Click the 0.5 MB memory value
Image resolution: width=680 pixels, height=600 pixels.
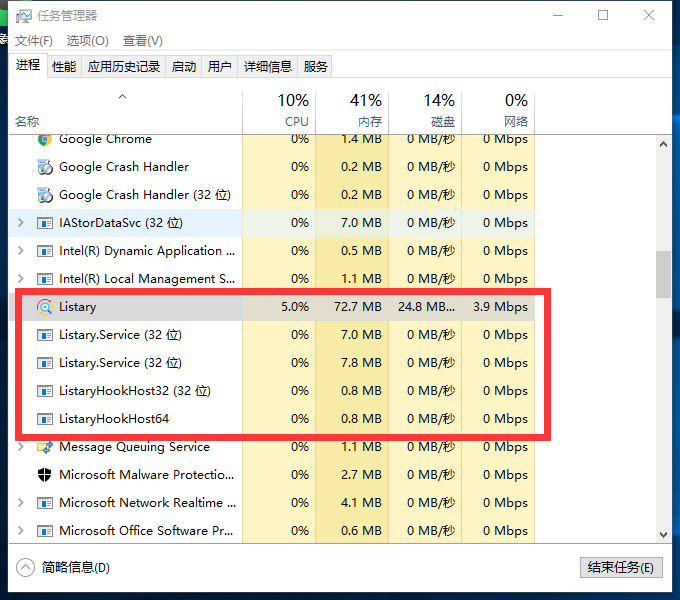[361, 251]
